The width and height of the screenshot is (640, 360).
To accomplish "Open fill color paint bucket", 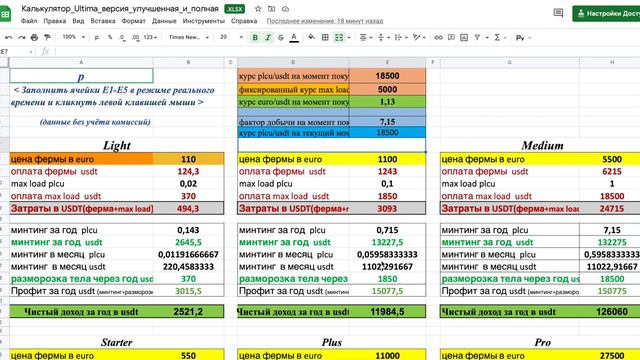I will [311, 38].
